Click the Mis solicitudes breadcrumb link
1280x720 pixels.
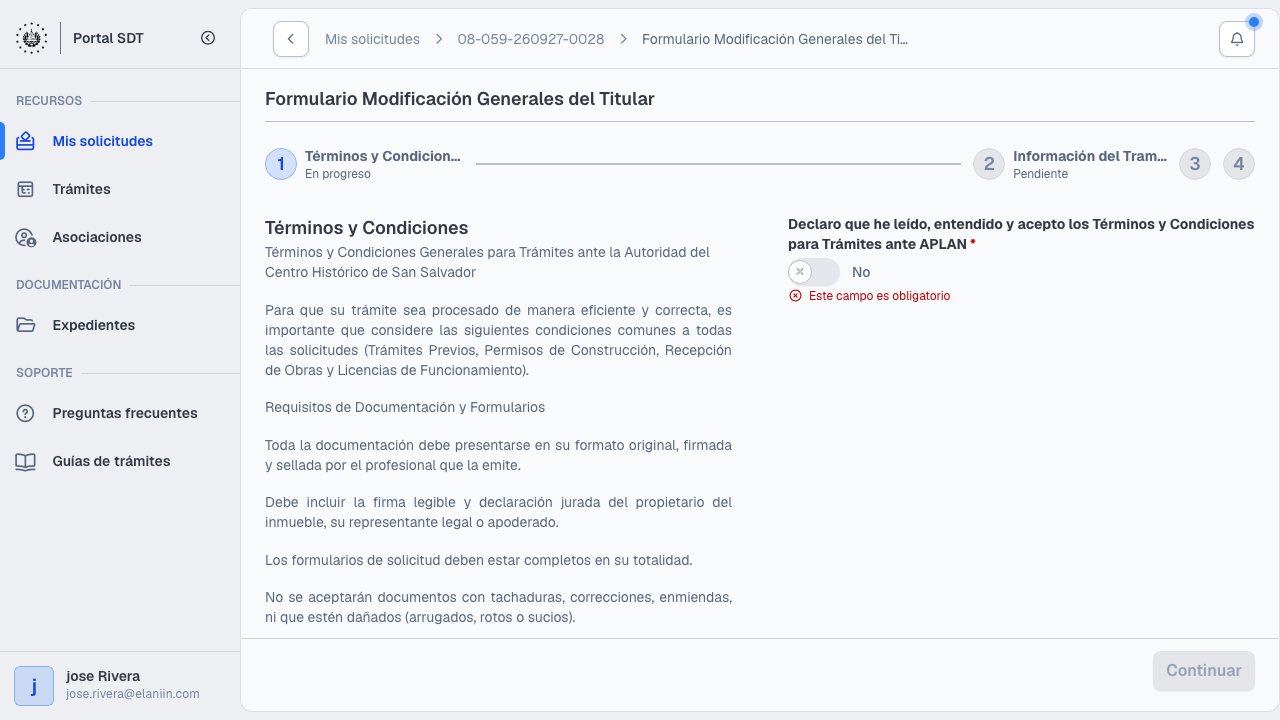pyautogui.click(x=372, y=39)
